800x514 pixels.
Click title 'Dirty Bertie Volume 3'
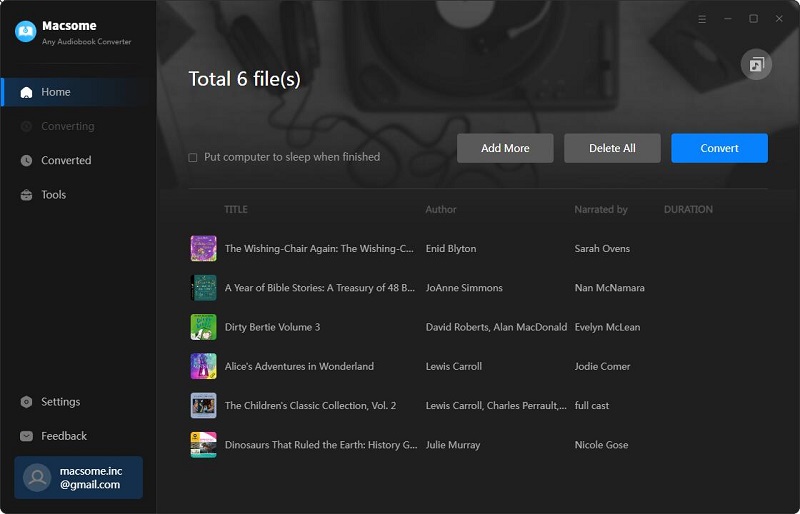272,327
